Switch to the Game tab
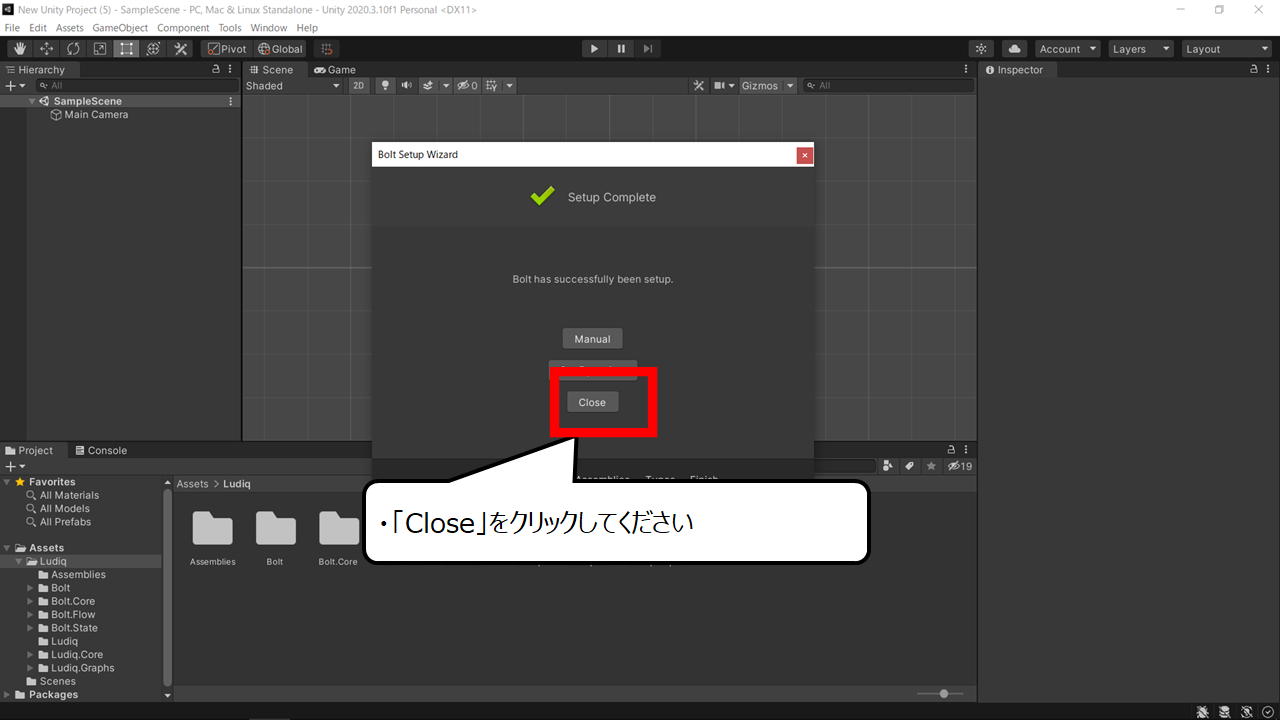 pyautogui.click(x=334, y=70)
